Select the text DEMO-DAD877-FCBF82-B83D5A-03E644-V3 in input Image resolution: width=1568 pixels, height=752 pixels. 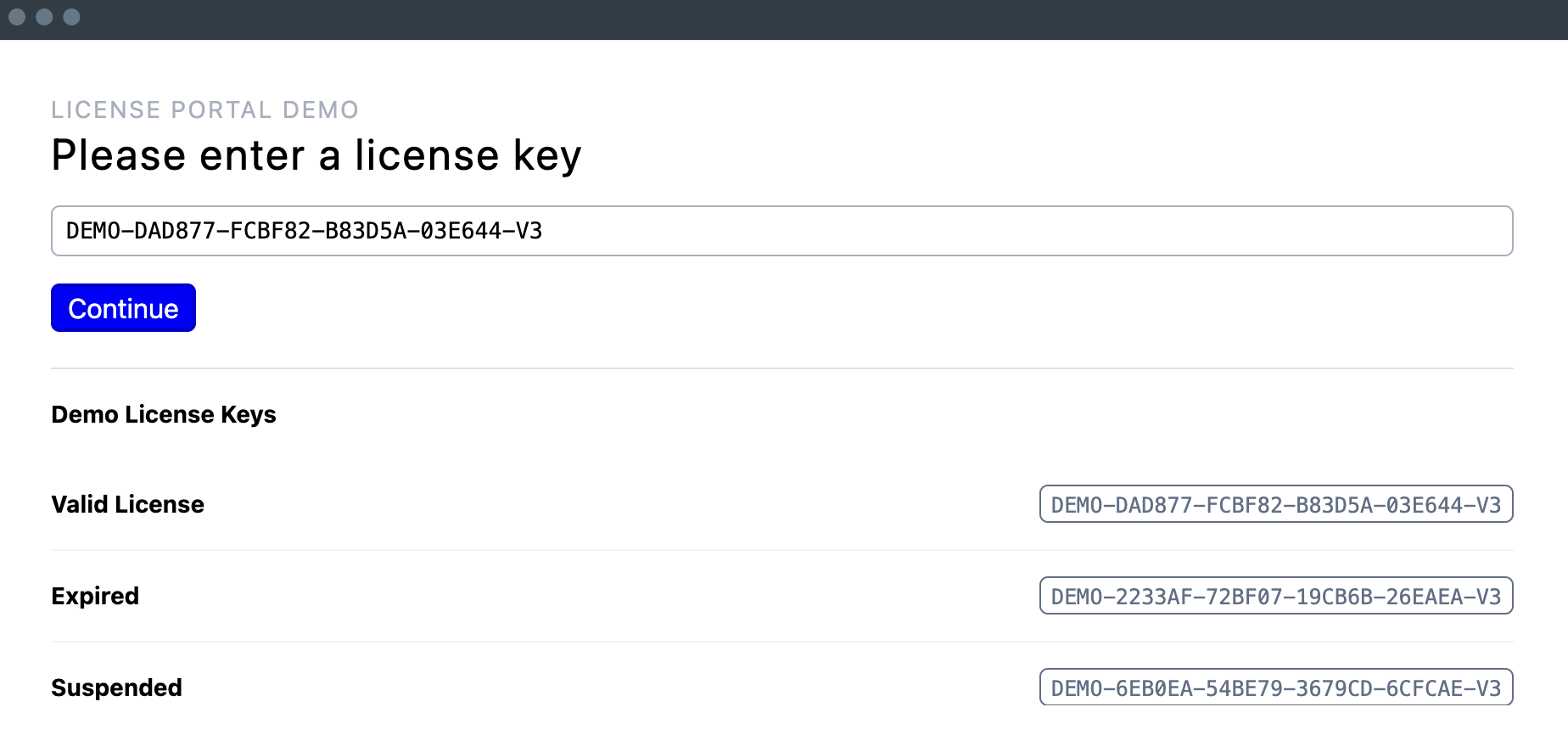304,230
